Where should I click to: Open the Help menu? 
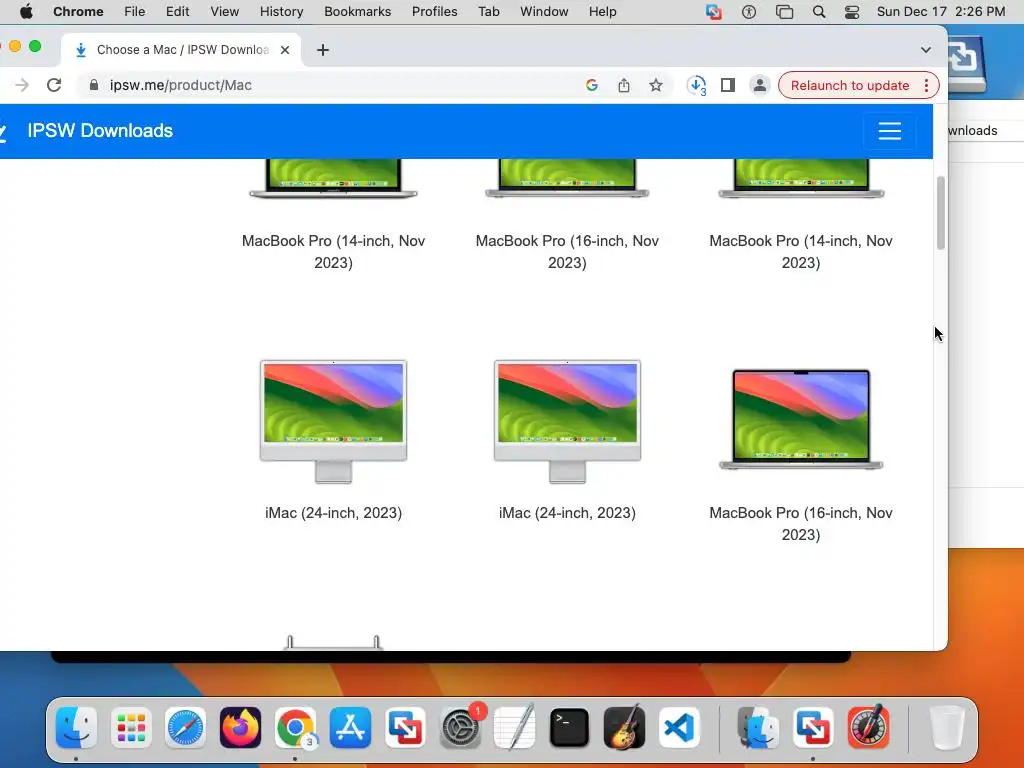pos(602,12)
